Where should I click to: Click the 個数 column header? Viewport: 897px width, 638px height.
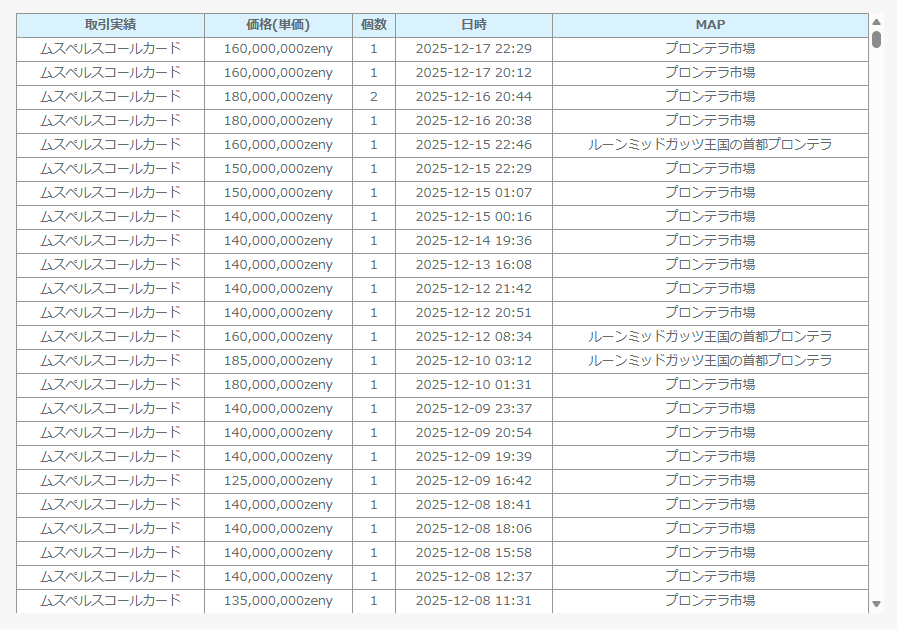[x=374, y=25]
